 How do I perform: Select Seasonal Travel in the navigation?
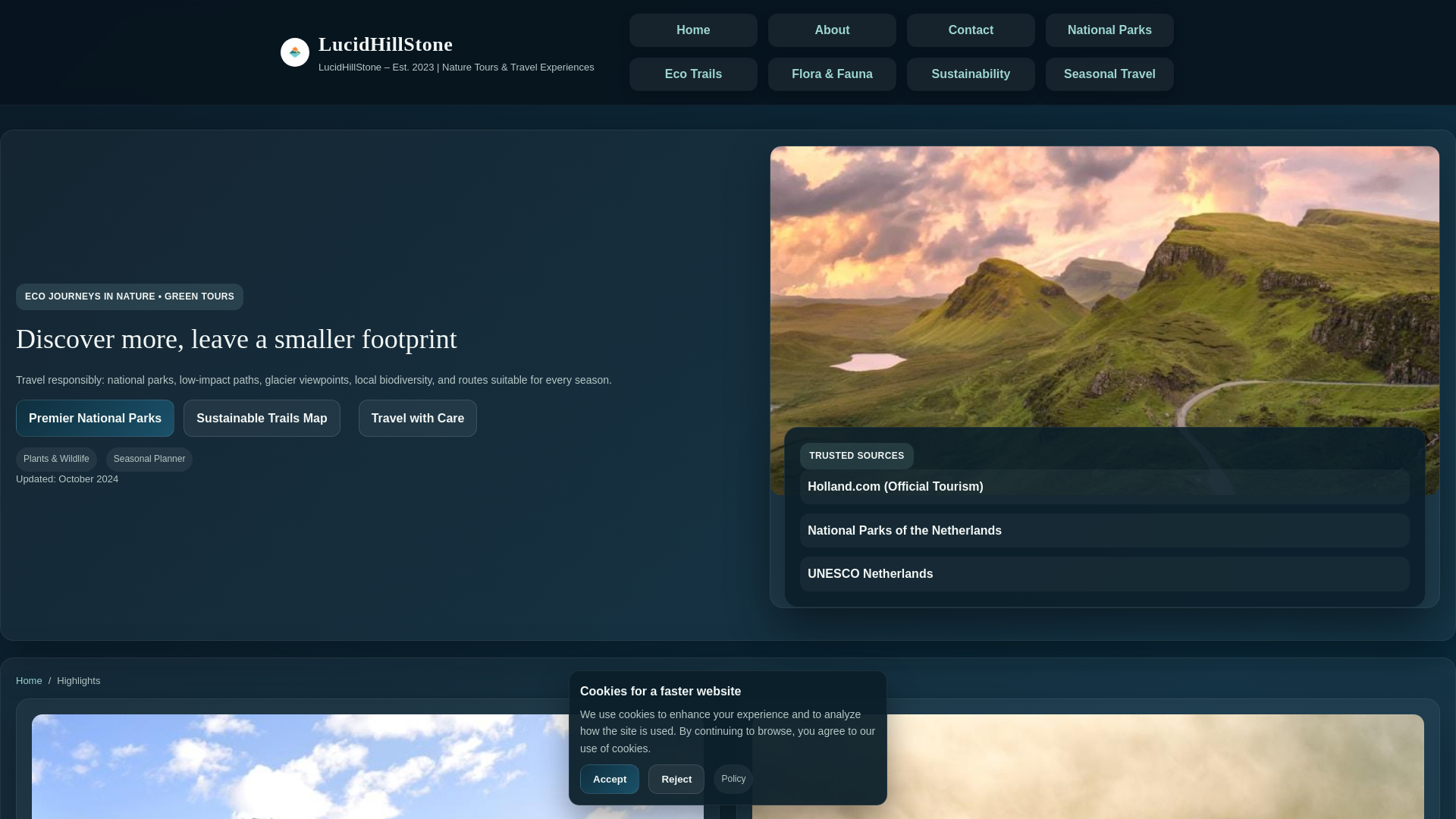pos(1109,74)
